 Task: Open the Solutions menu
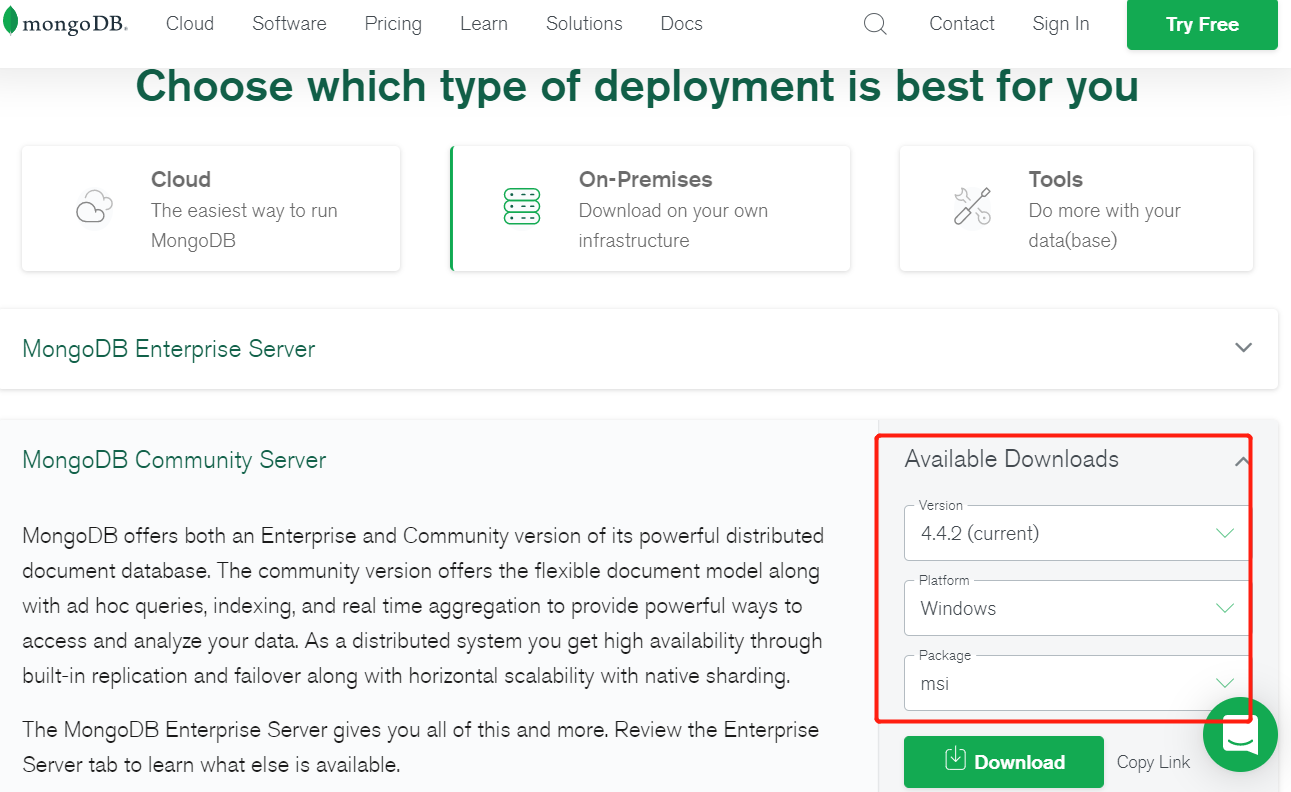pos(584,24)
